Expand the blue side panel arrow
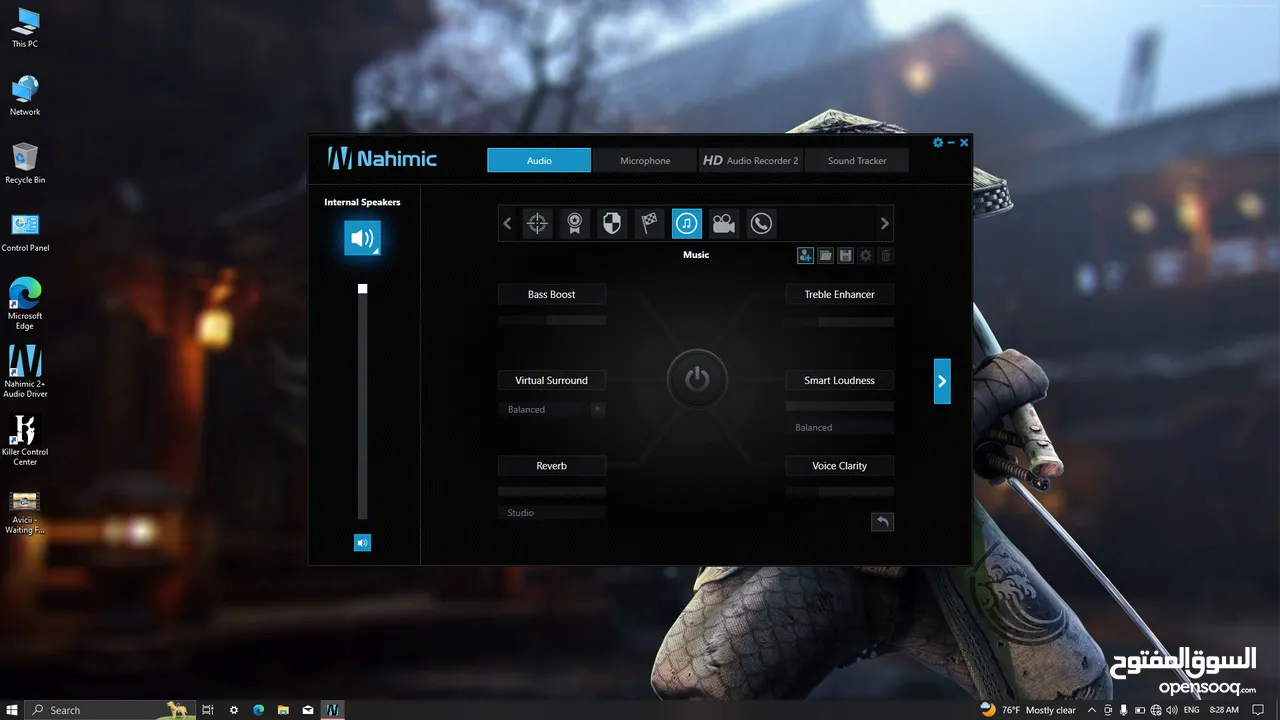The image size is (1280, 720). pyautogui.click(x=942, y=381)
